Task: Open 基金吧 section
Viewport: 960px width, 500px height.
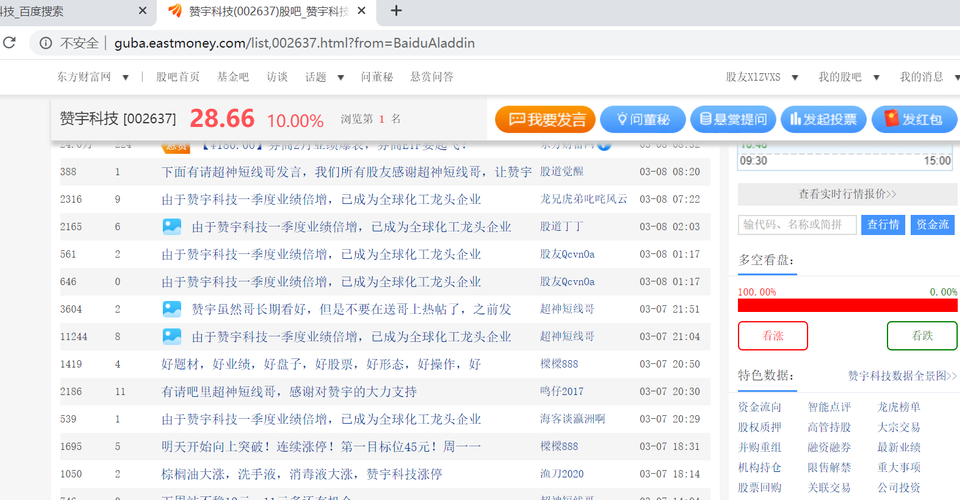Action: coord(233,76)
